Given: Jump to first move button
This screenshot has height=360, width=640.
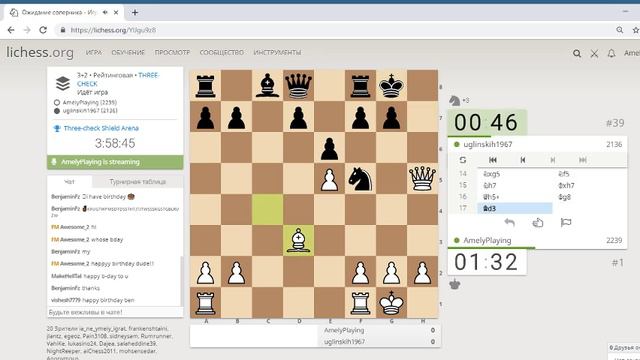Looking at the screenshot, I should click(493, 160).
